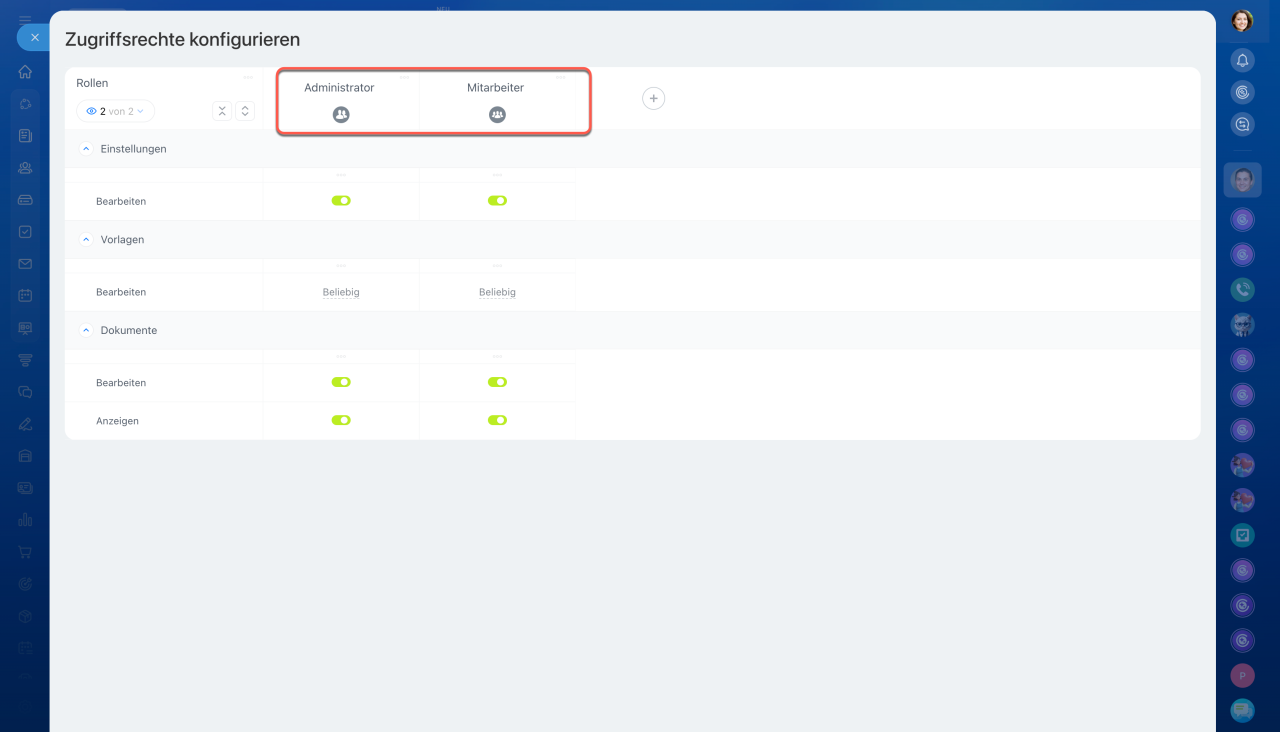
Task: Open Mitarbeiter role three-dot menu
Action: 560,77
